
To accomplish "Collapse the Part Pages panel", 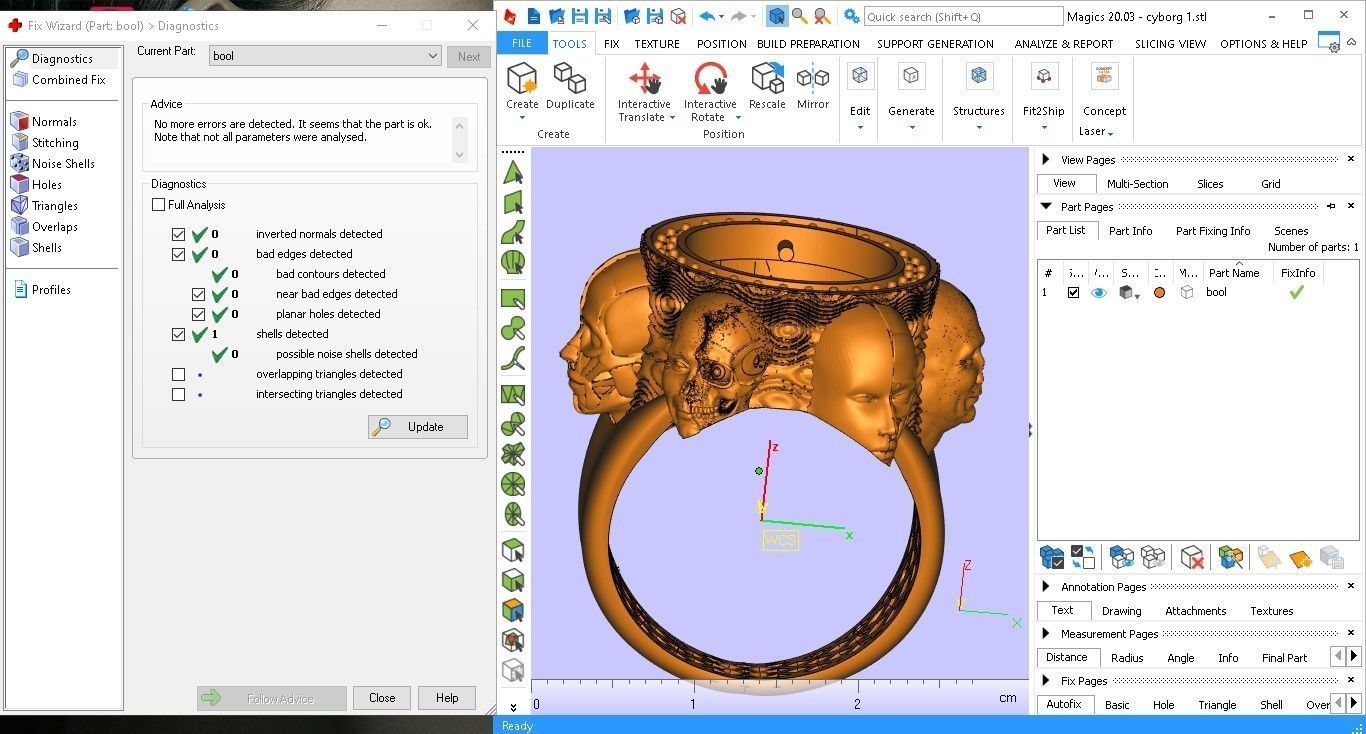I will click(x=1046, y=207).
